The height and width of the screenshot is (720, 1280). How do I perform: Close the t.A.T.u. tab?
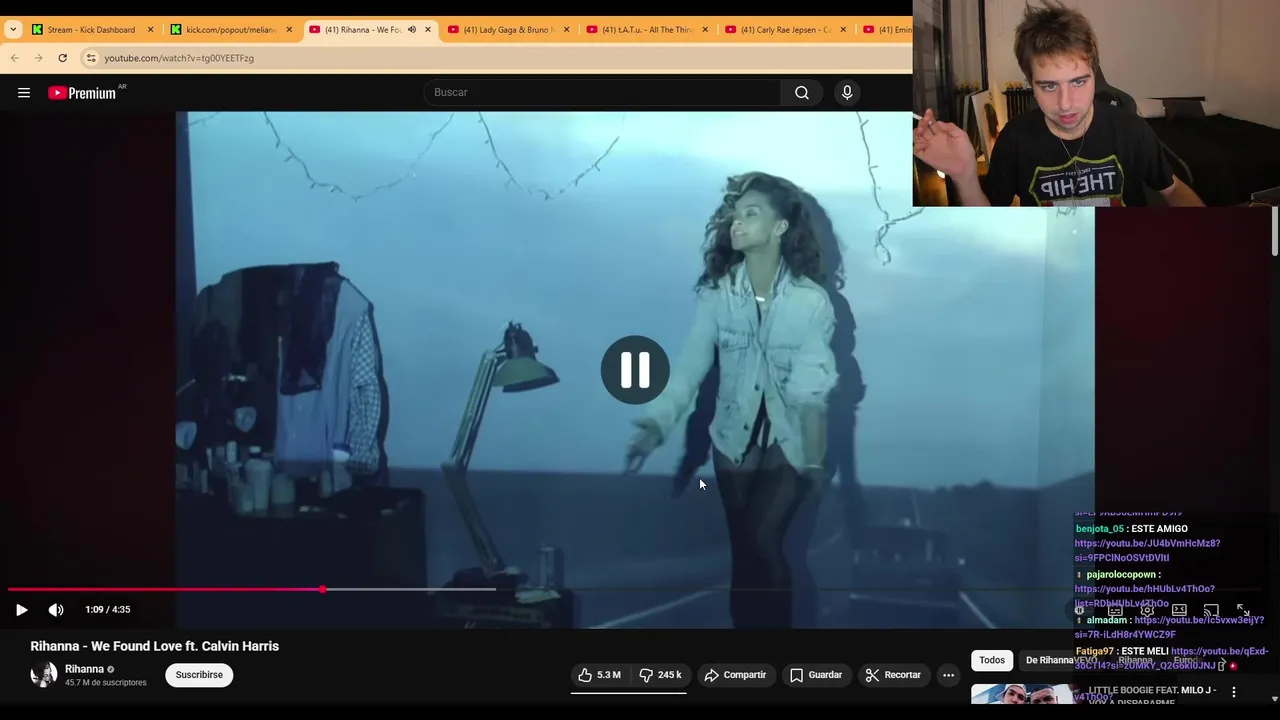coord(705,30)
